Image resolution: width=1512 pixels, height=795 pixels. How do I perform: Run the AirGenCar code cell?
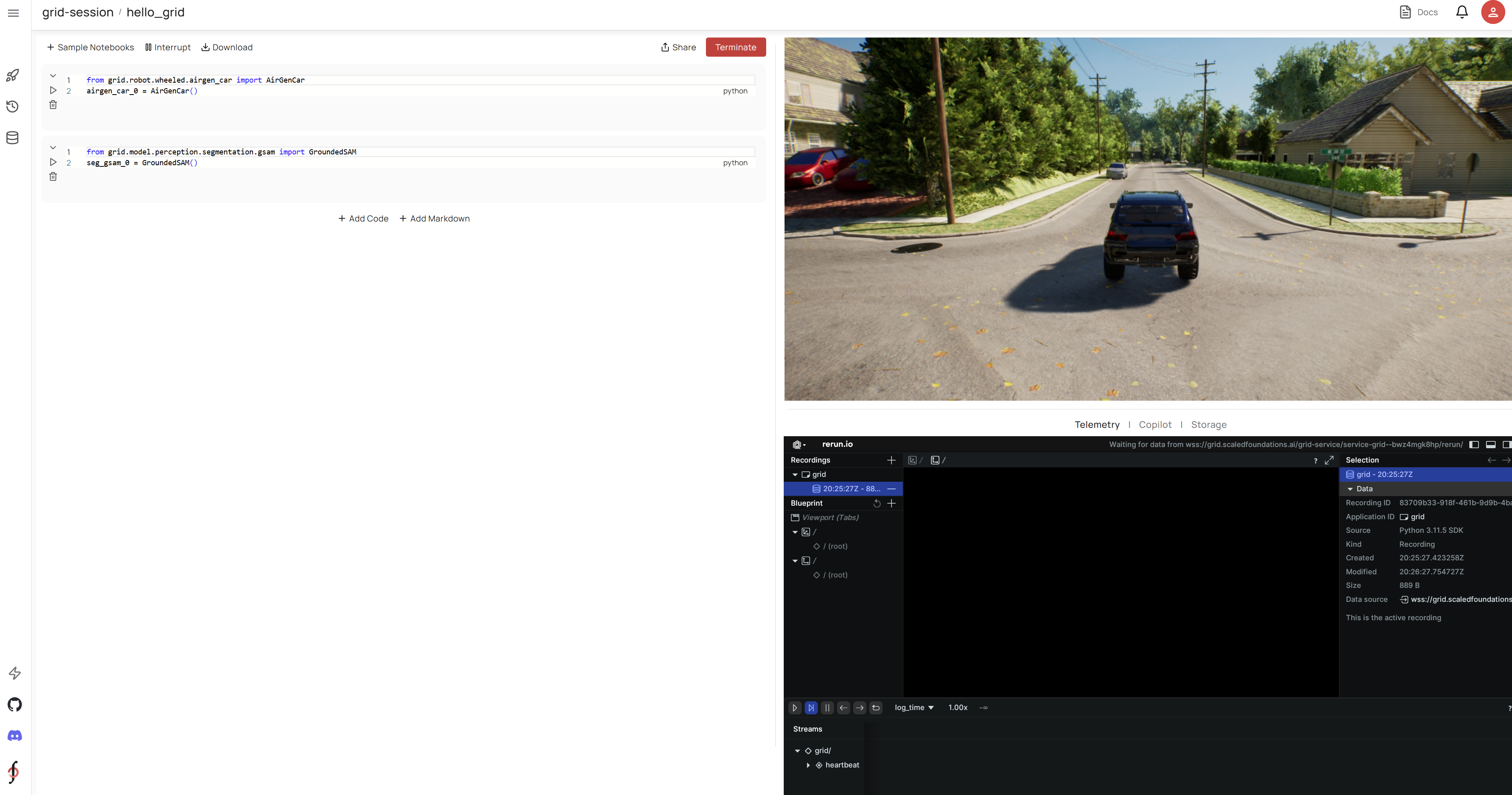point(53,91)
